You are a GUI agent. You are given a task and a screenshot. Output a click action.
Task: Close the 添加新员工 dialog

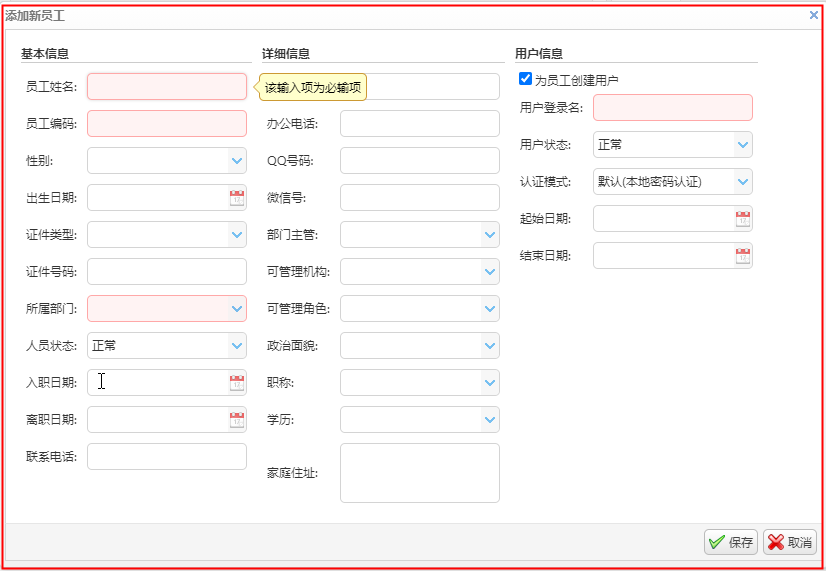[x=814, y=15]
